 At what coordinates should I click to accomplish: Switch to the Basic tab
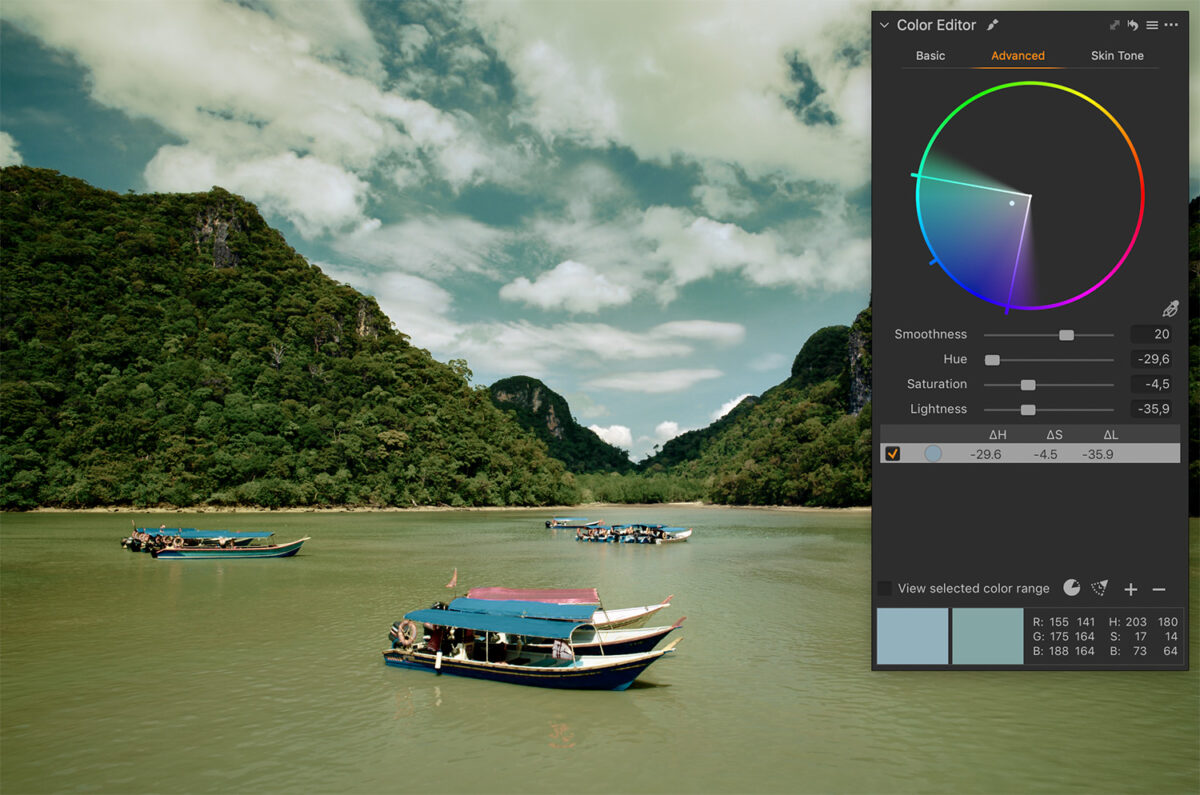point(930,56)
